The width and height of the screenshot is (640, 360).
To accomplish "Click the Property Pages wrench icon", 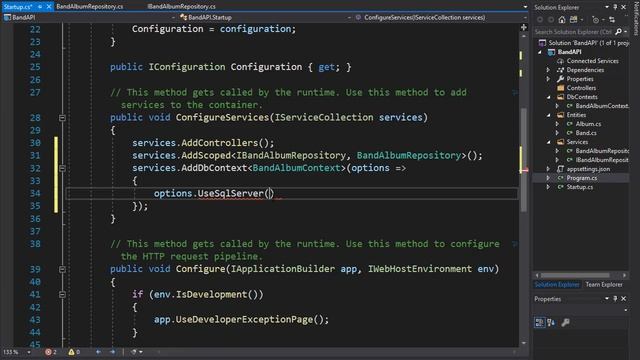I will coord(565,322).
